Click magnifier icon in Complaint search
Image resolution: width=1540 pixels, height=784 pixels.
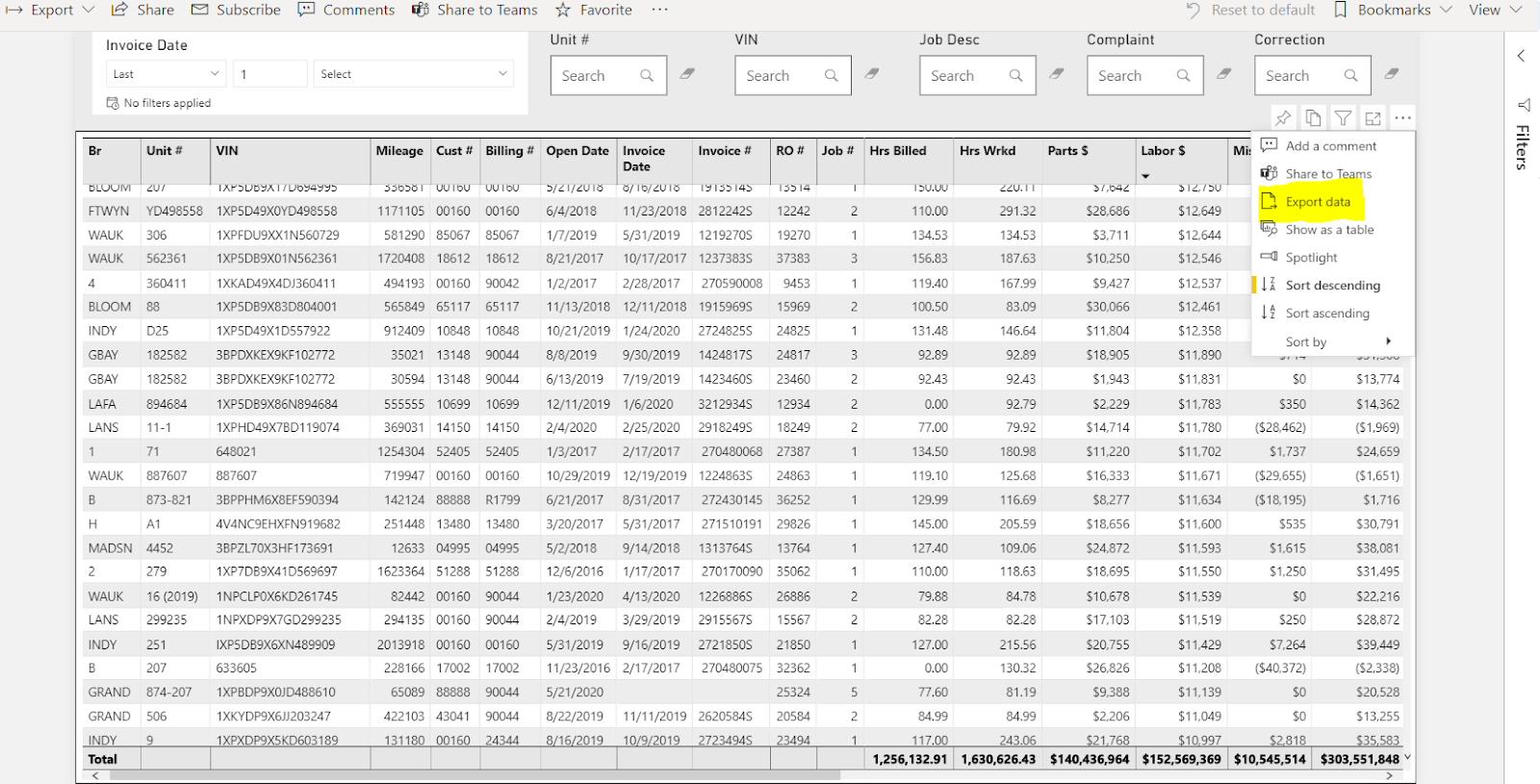pyautogui.click(x=1184, y=75)
